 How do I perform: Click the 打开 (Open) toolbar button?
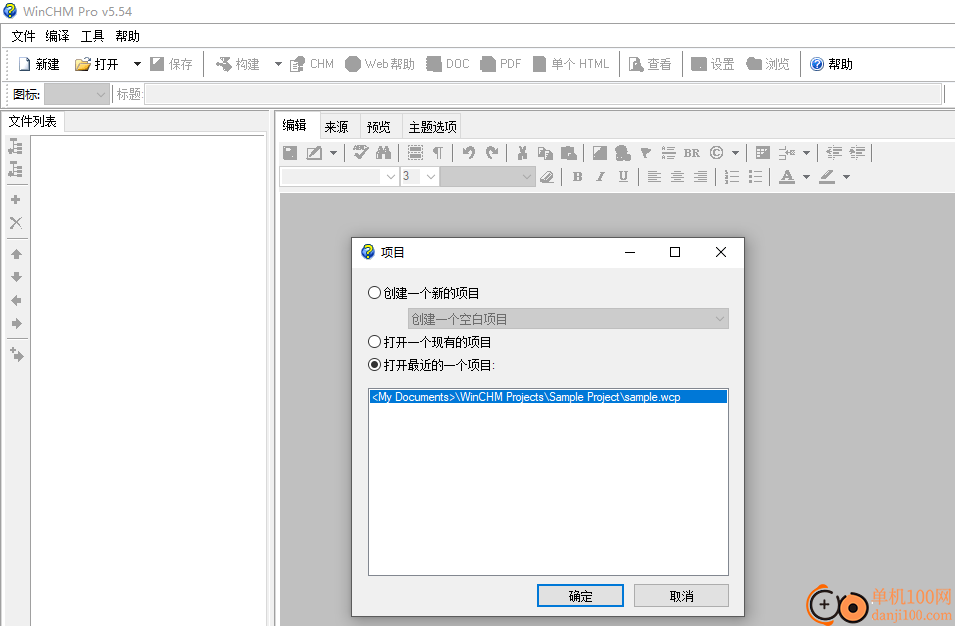(x=96, y=64)
